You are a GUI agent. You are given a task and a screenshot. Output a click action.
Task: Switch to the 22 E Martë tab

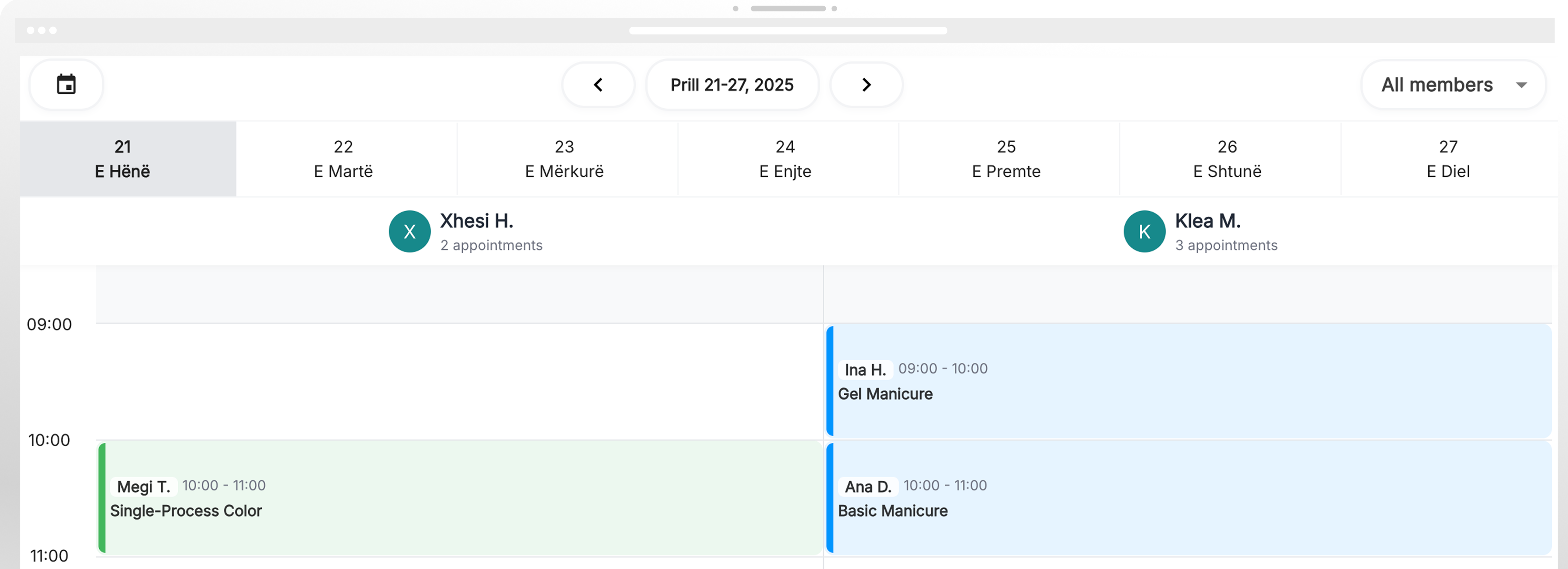(x=343, y=159)
